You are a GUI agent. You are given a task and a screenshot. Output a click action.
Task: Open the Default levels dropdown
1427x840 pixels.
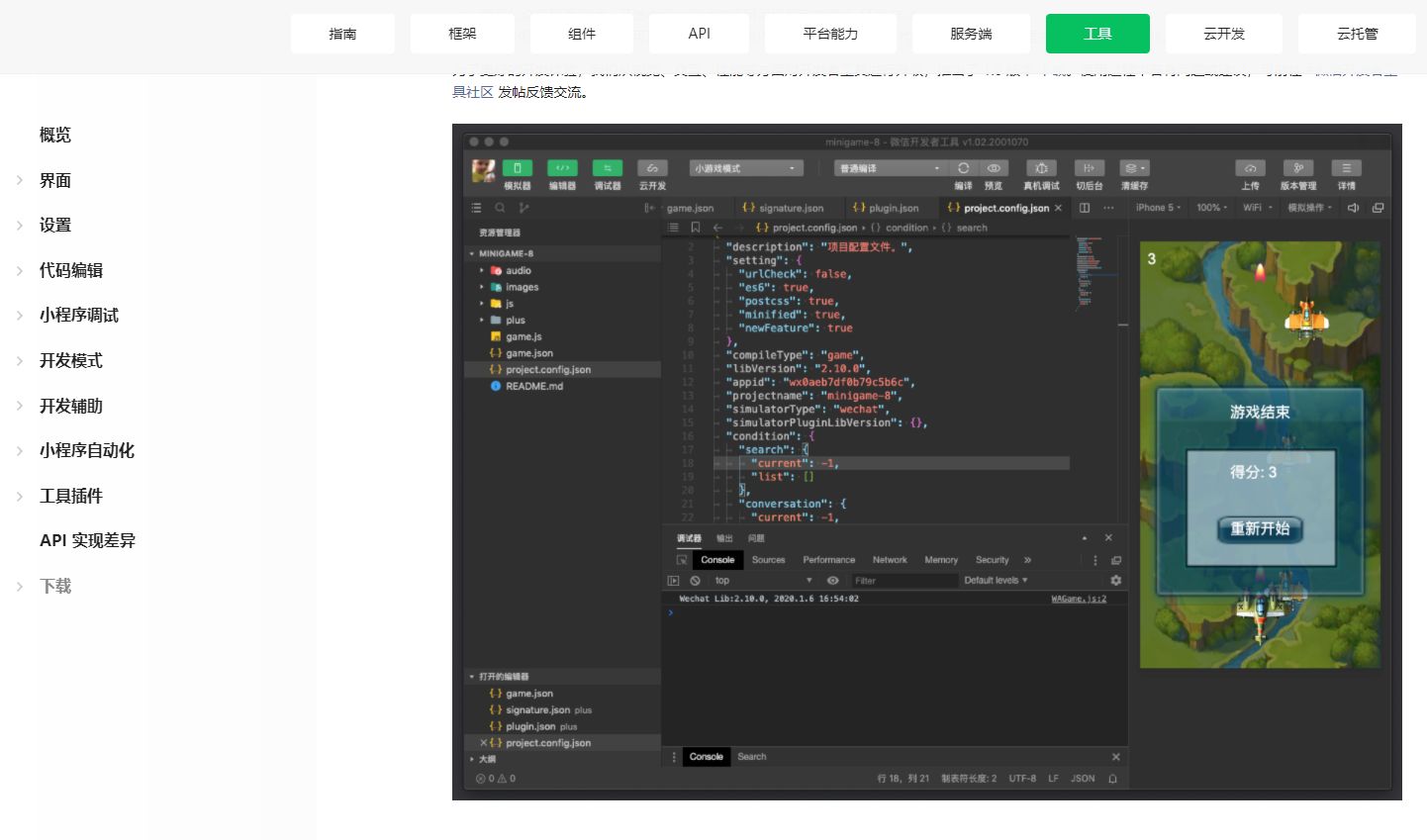(x=997, y=581)
